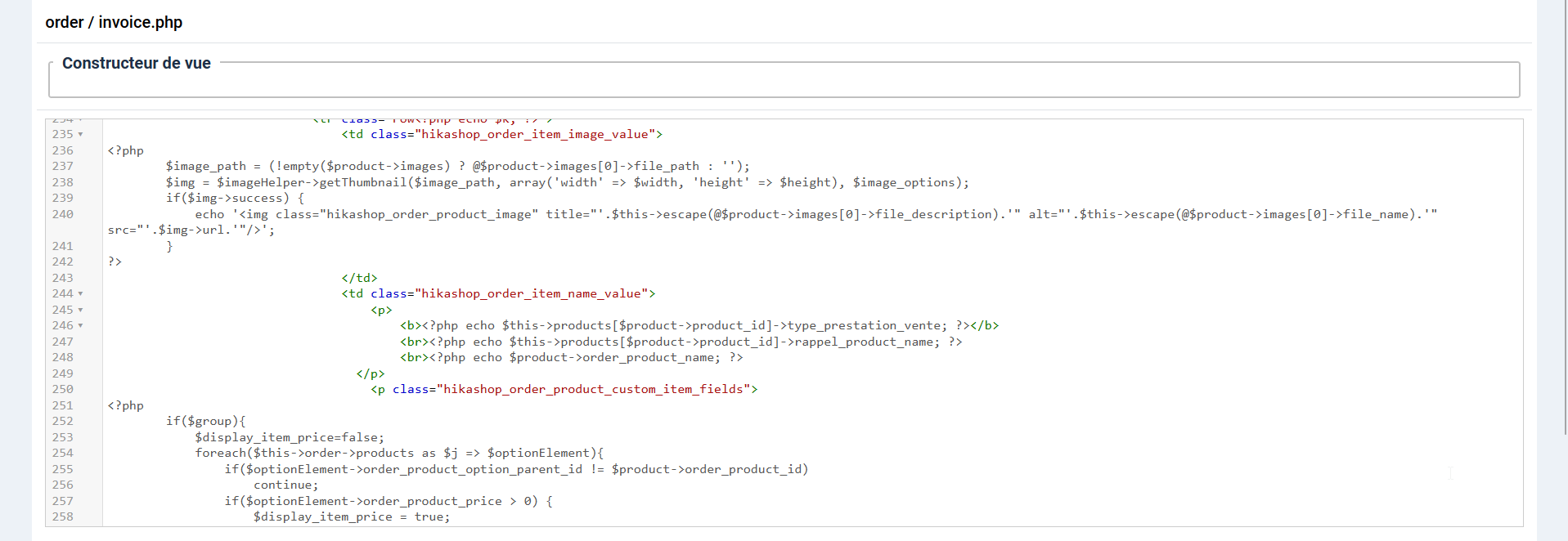The image size is (1568, 541).
Task: Click '$display_item_price = true;' on line 258
Action: point(352,516)
